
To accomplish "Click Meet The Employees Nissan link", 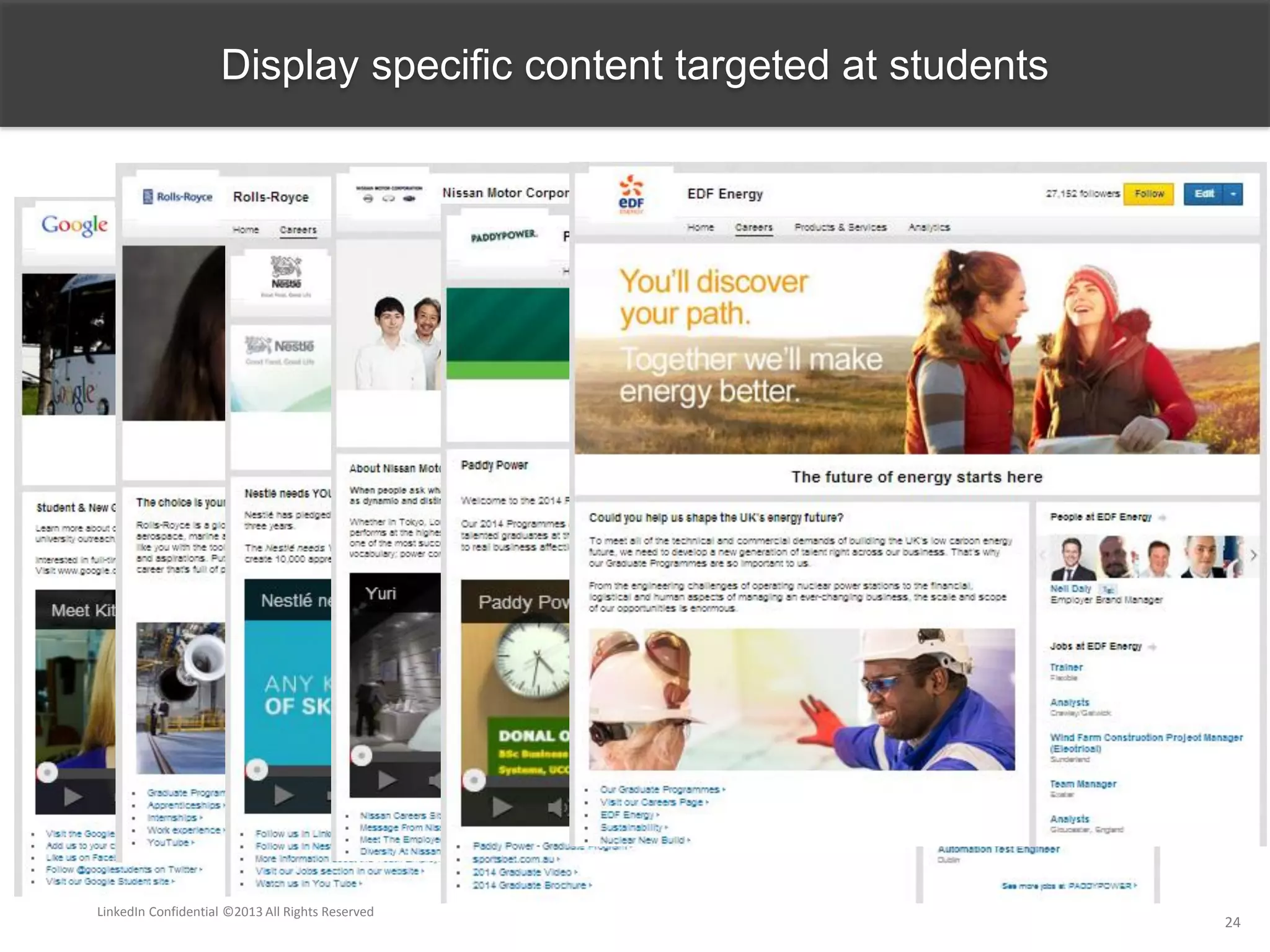I will click(401, 840).
